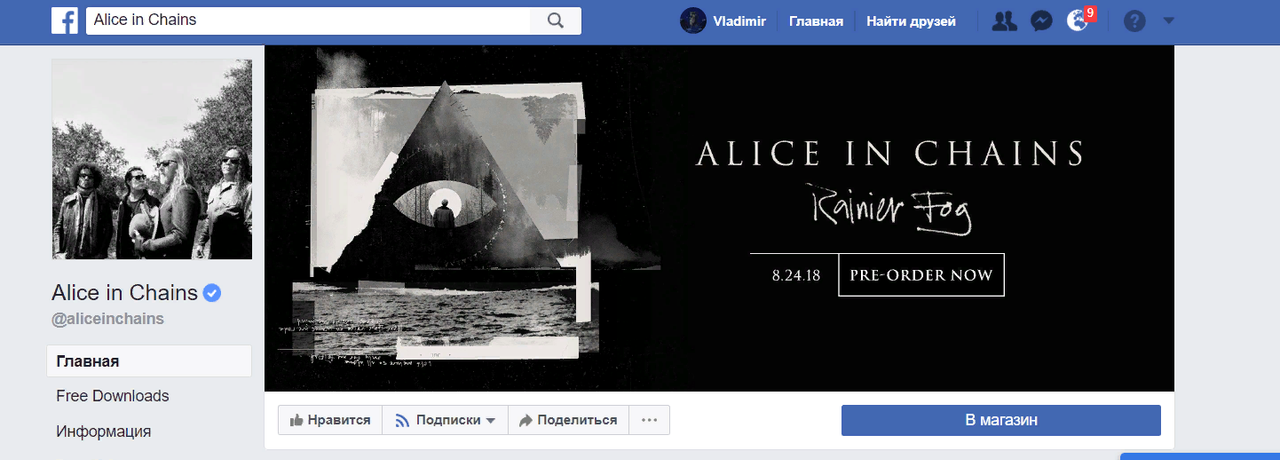The height and width of the screenshot is (460, 1280).
Task: Click the Нравится like button
Action: click(x=330, y=420)
